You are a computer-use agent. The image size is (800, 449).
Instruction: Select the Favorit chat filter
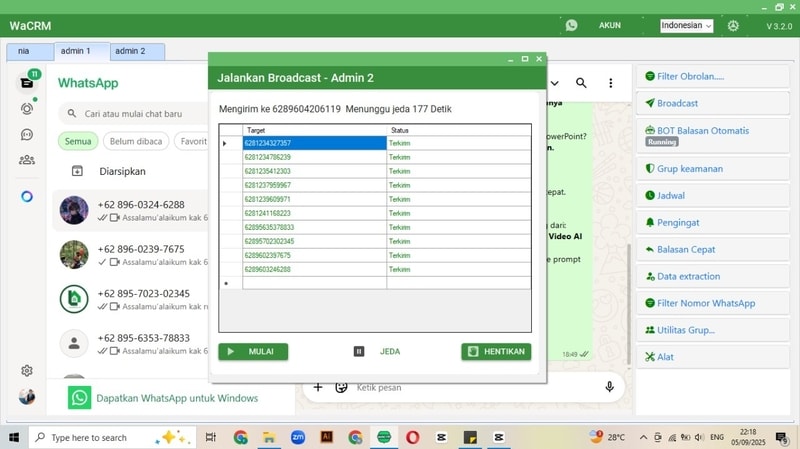pos(193,141)
